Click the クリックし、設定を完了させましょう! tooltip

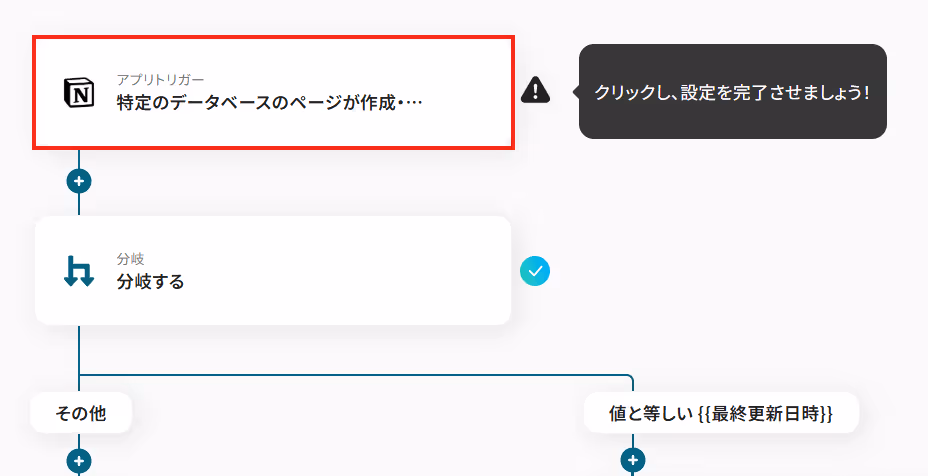733,92
